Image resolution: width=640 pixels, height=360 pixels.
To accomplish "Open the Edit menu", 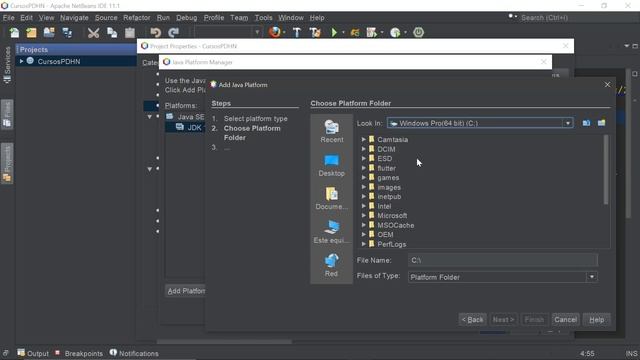I will (x=26, y=18).
